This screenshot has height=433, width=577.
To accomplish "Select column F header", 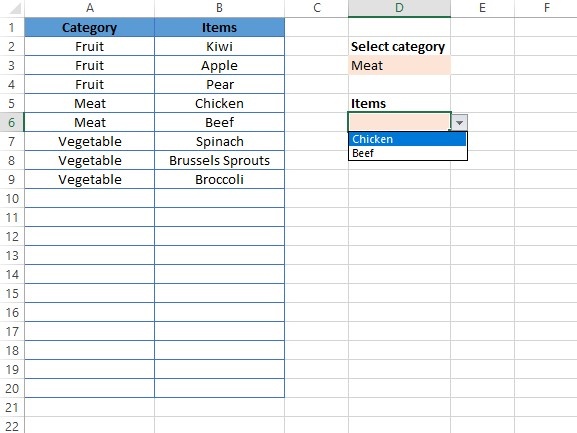I will click(546, 8).
